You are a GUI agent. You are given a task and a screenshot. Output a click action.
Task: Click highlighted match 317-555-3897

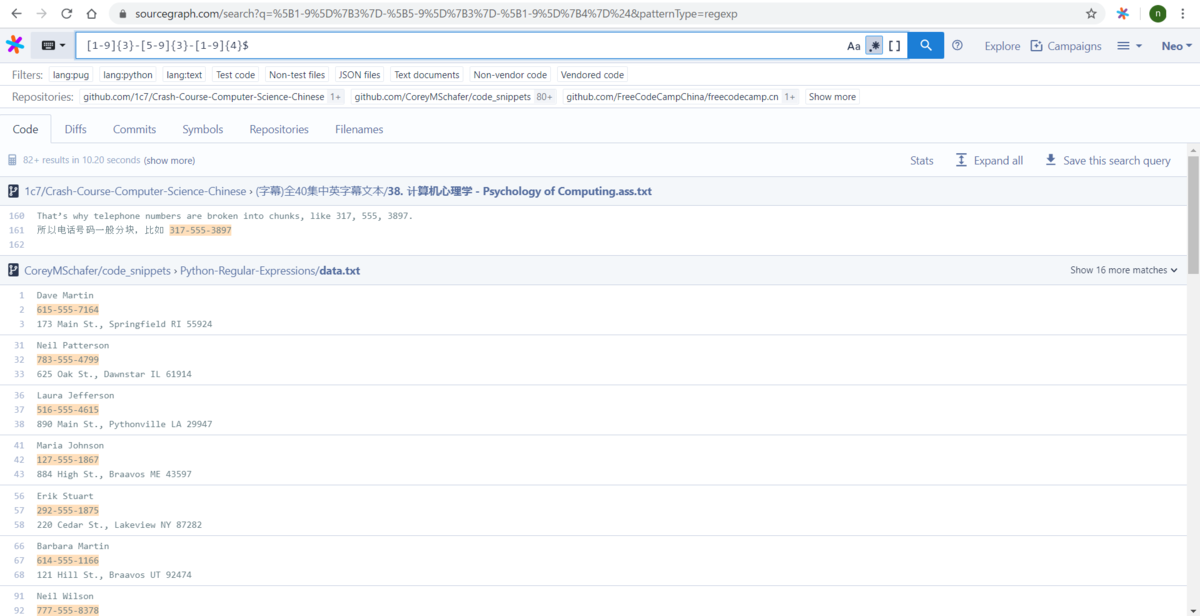(x=200, y=230)
